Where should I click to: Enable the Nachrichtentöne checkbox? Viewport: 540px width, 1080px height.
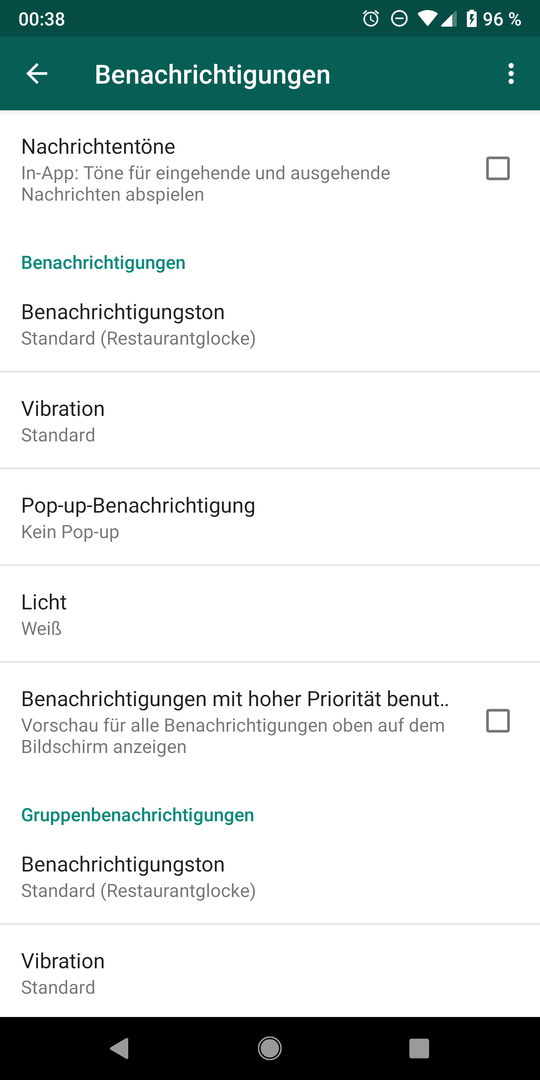click(498, 169)
